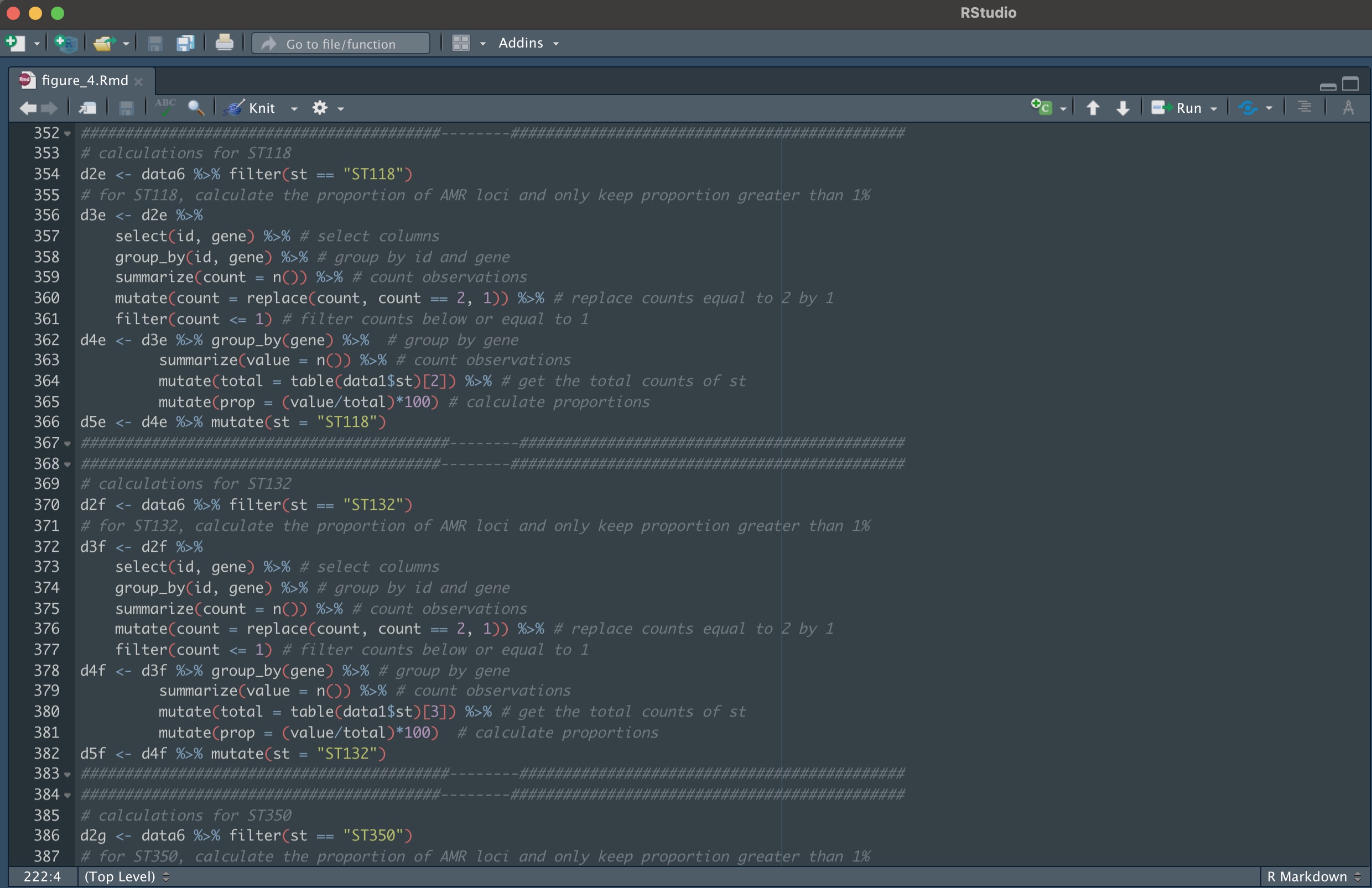Toggle the visual markdown editor mode
Screen dimensions: 1372x888
[x=1348, y=108]
